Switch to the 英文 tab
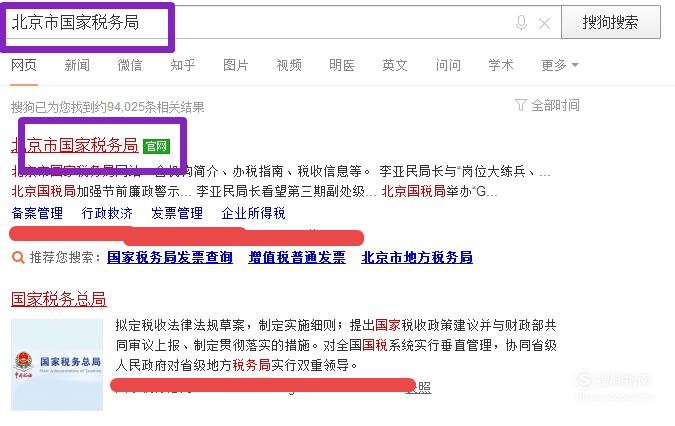675x426 pixels. [x=395, y=65]
